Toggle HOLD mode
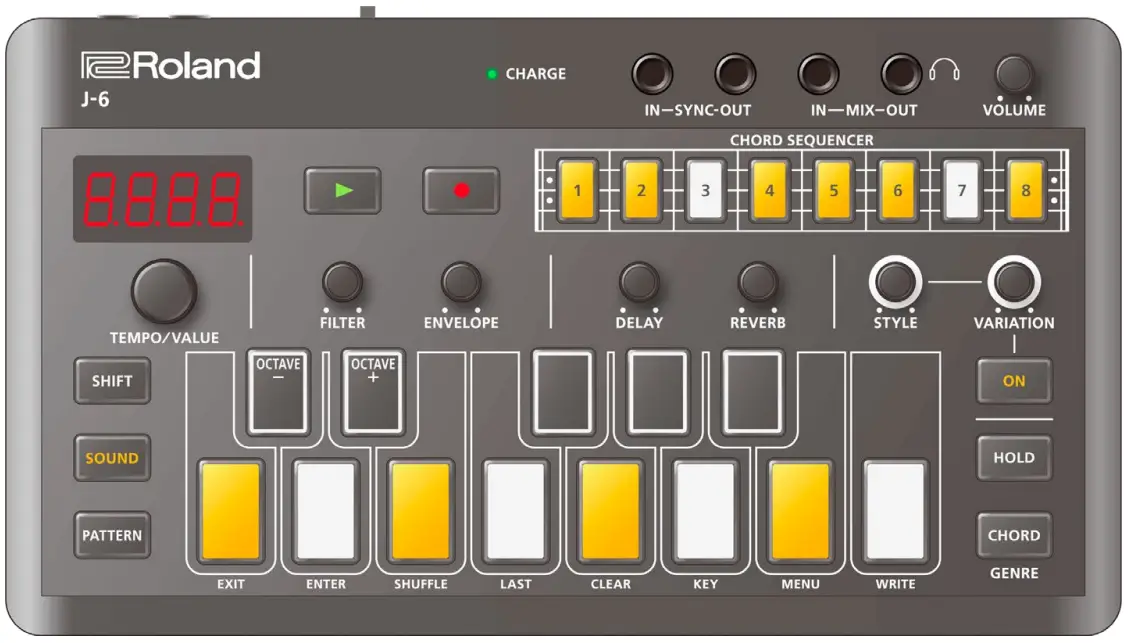Screen dimensions: 1128x643 pos(1014,457)
